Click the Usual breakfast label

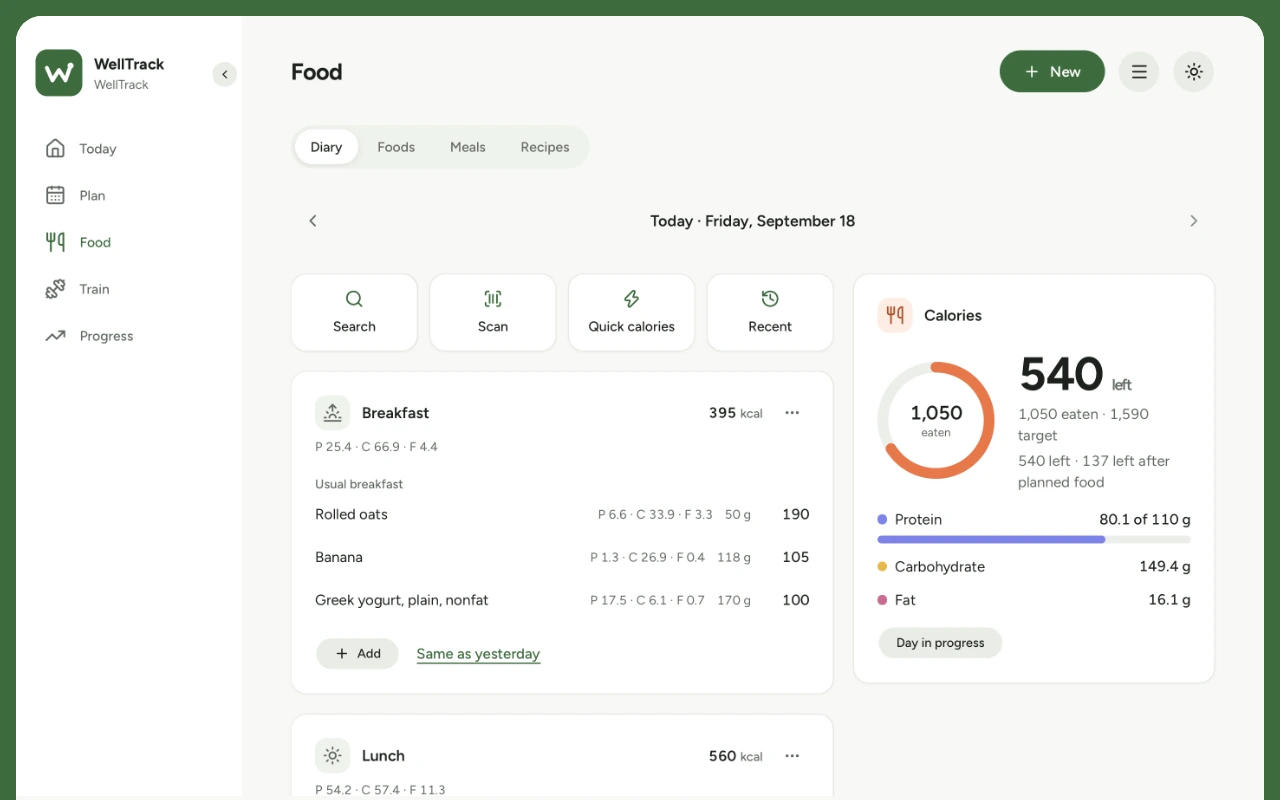359,484
